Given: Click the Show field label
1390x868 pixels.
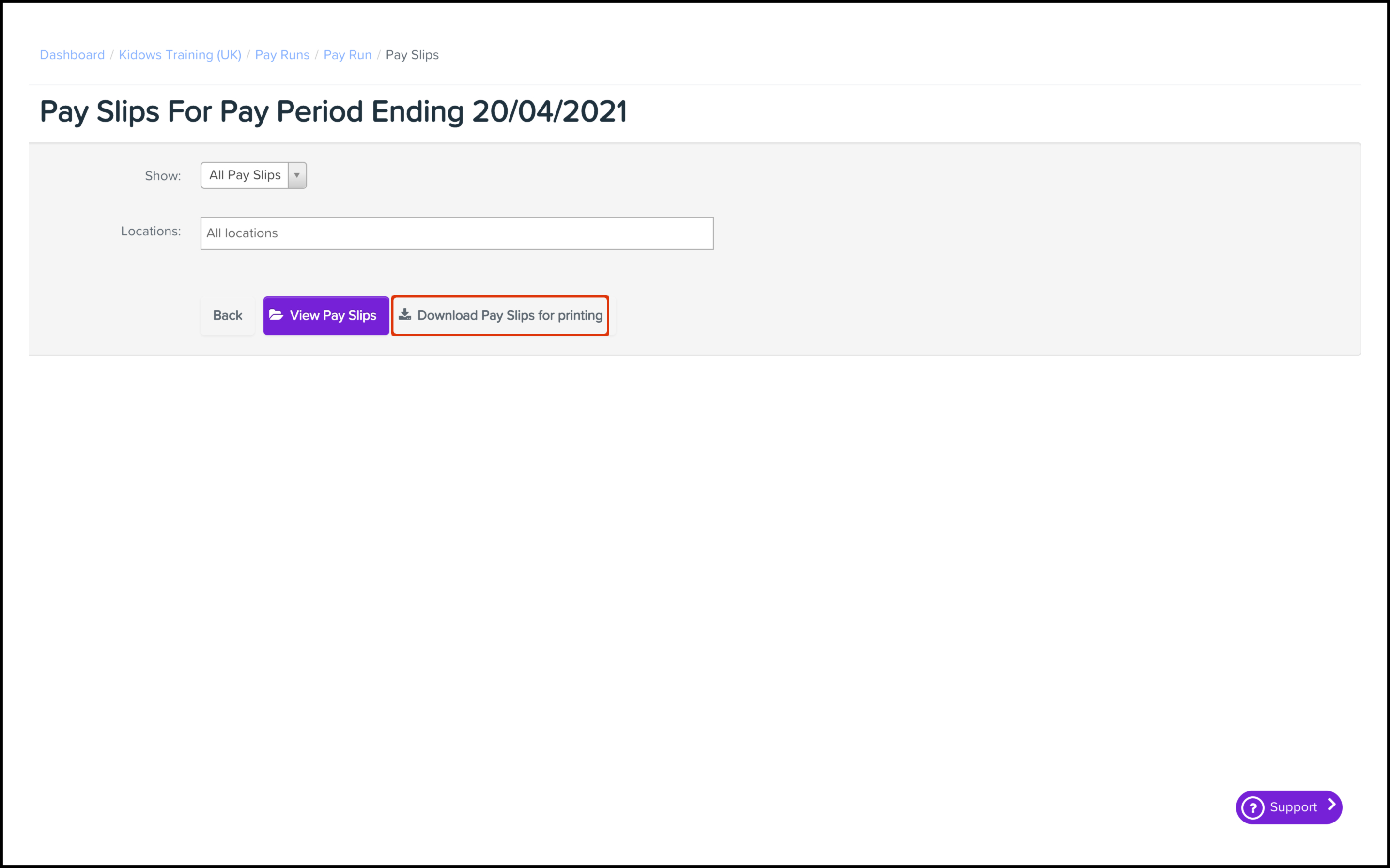Looking at the screenshot, I should 163,176.
